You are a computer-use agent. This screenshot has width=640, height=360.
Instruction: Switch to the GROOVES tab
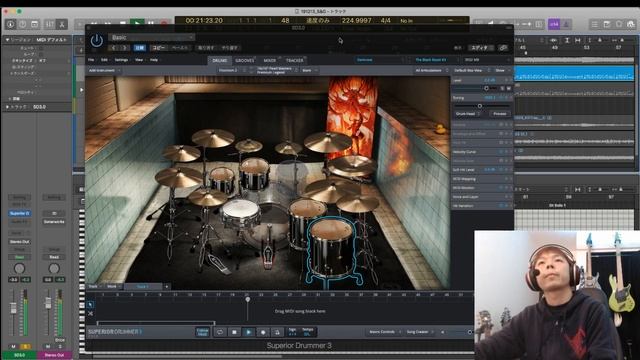point(245,60)
